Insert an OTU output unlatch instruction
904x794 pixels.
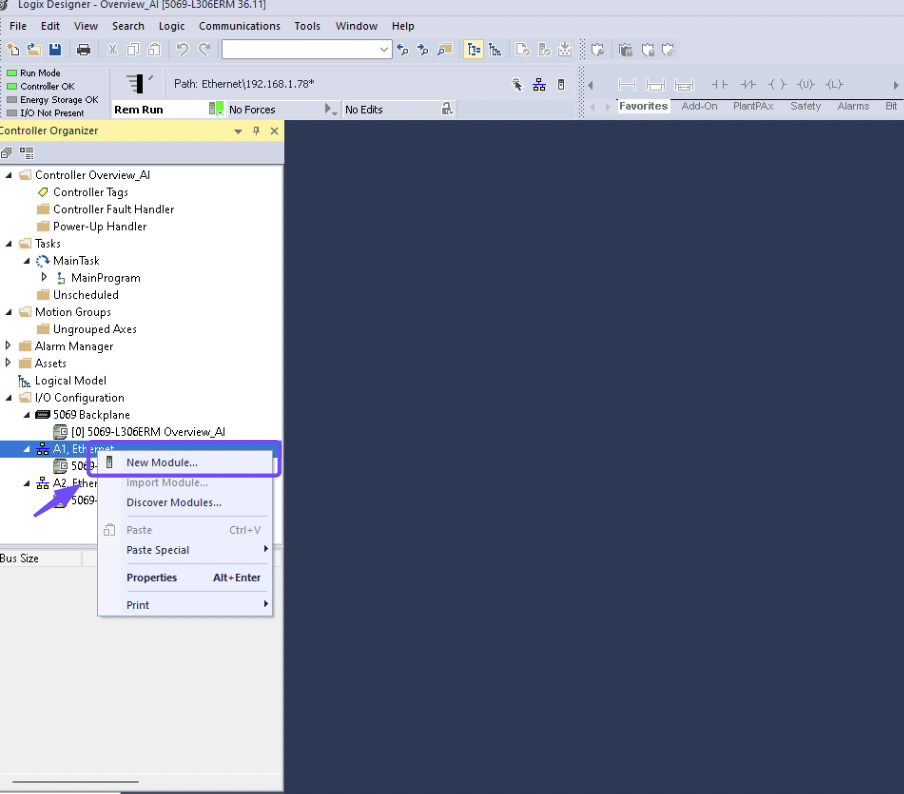(806, 84)
